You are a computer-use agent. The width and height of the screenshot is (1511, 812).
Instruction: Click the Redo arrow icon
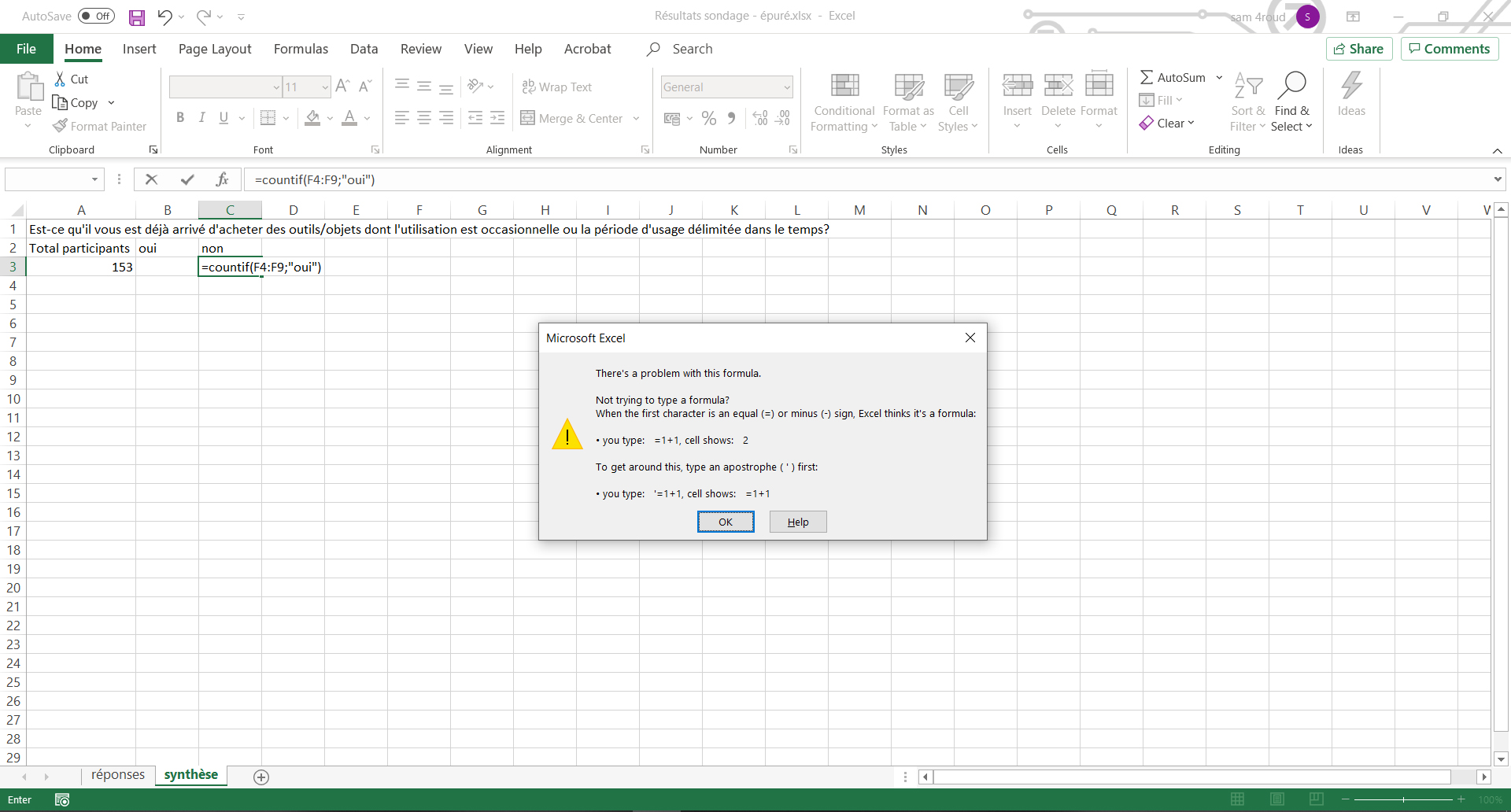[x=204, y=17]
